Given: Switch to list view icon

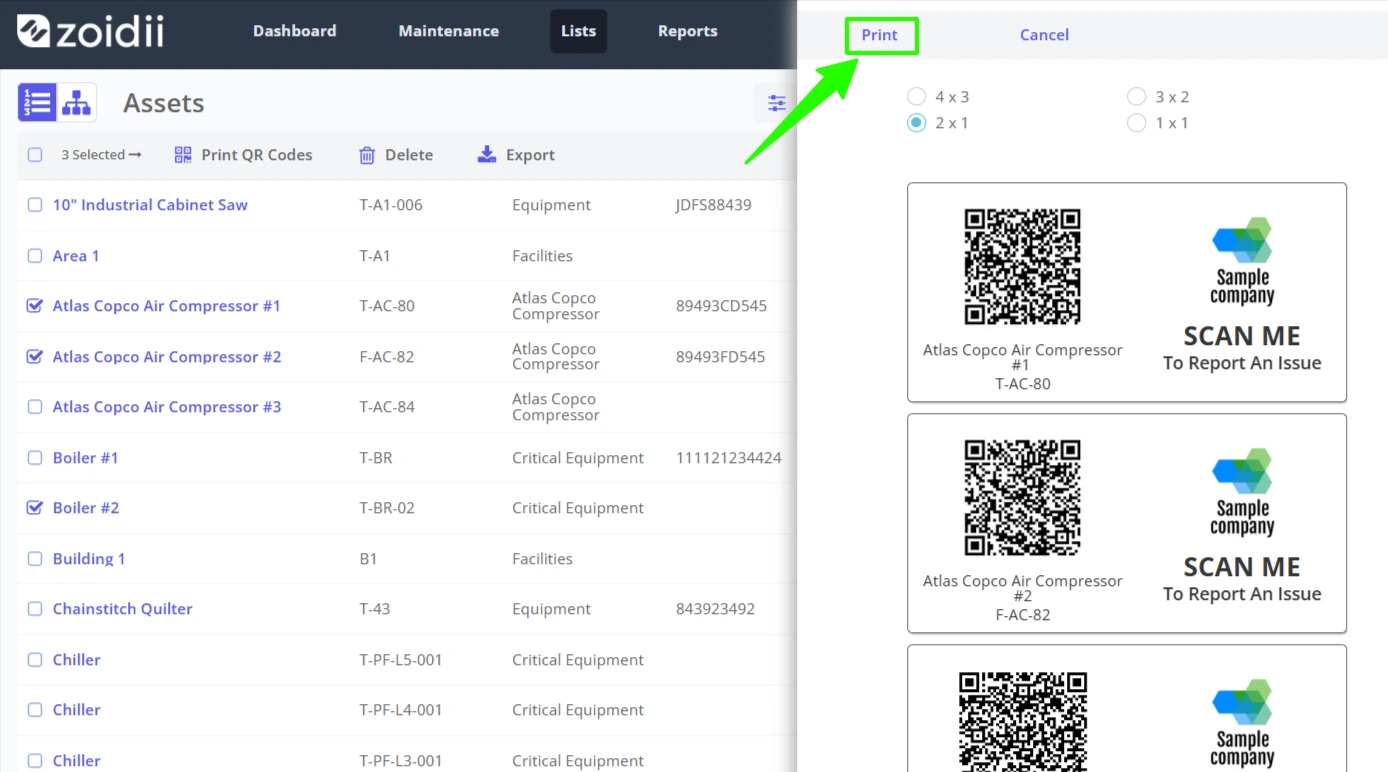Looking at the screenshot, I should pyautogui.click(x=37, y=103).
